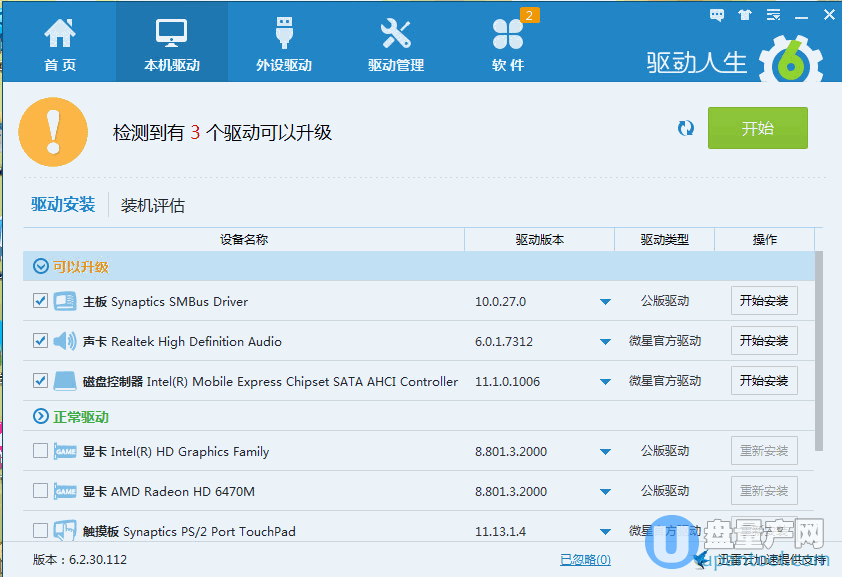Screen dimensions: 842x577
Task: Open the 软件 tab
Action: 508,44
